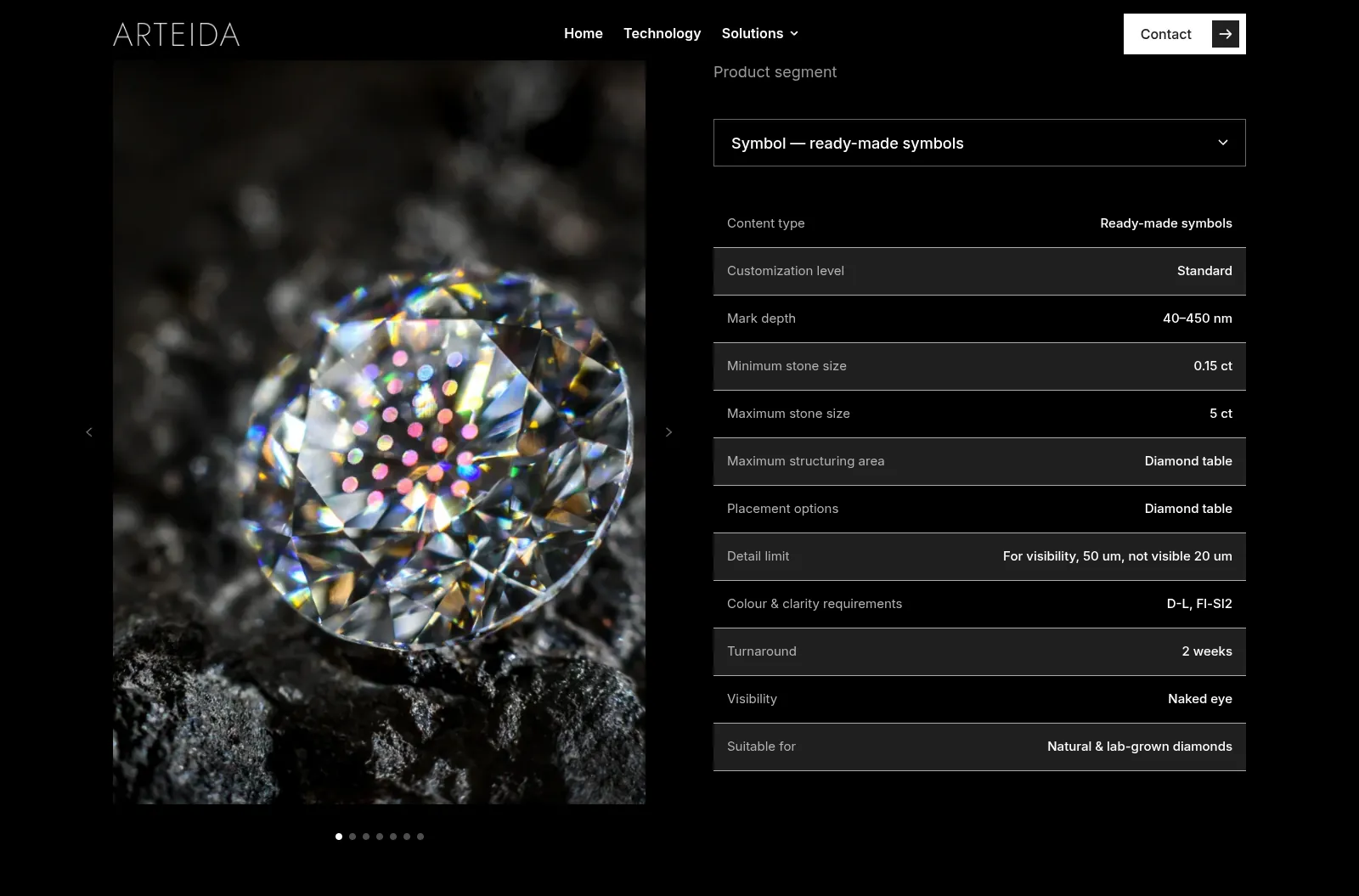Jump to the third carousel dot
The width and height of the screenshot is (1359, 896).
point(366,837)
